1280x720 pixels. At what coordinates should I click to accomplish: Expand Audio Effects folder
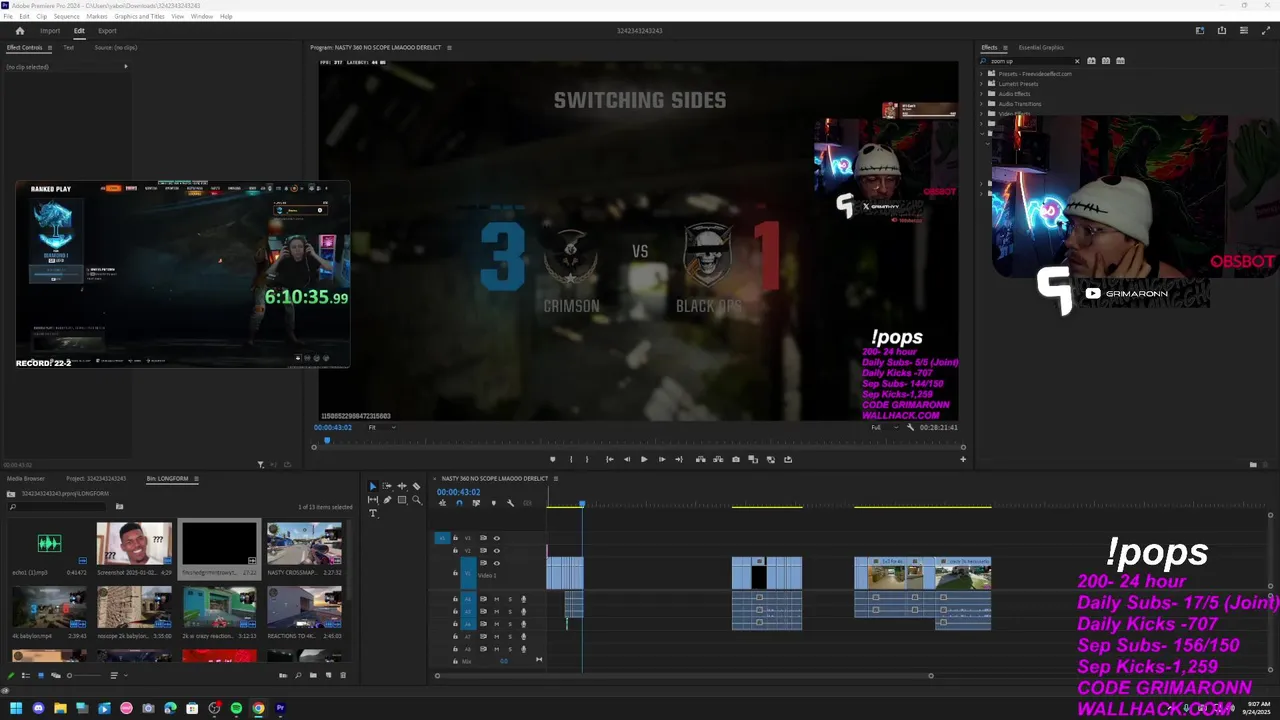pos(982,94)
